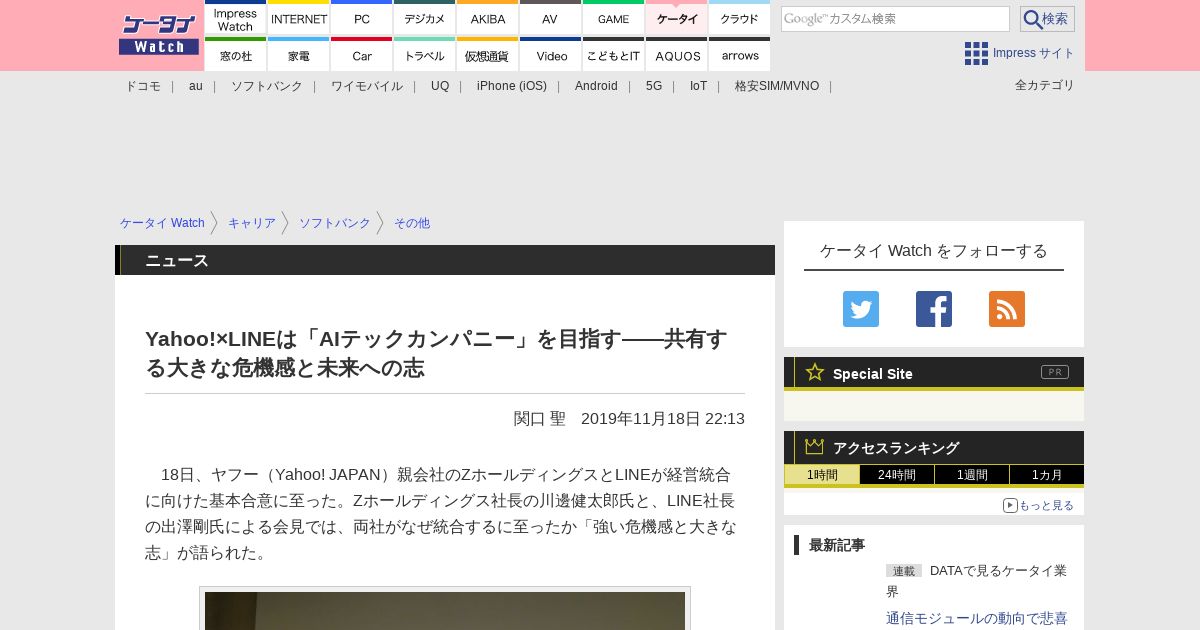Go to the Android category
The width and height of the screenshot is (1200, 630).
click(x=596, y=86)
